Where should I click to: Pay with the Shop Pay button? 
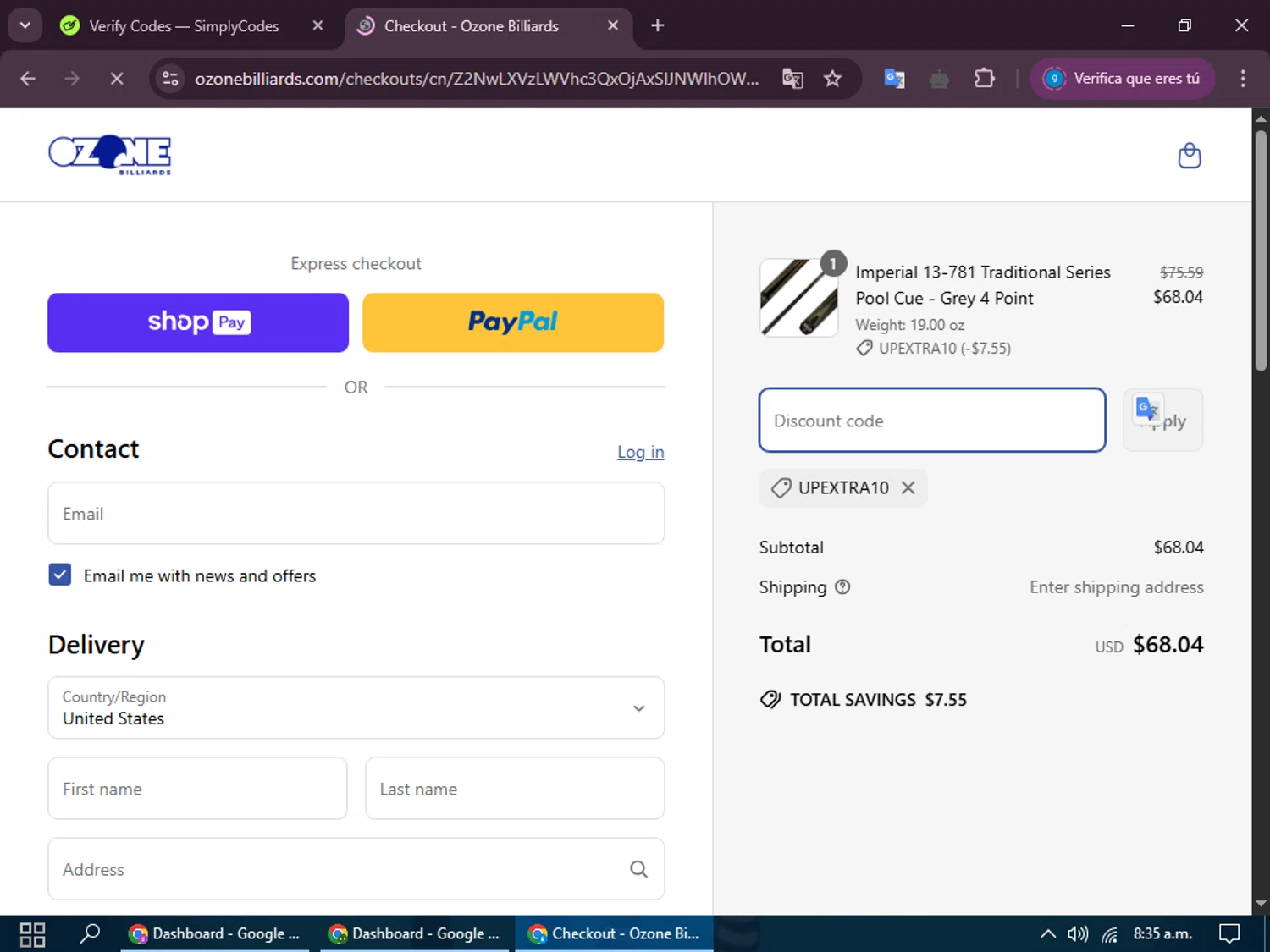[x=198, y=322]
